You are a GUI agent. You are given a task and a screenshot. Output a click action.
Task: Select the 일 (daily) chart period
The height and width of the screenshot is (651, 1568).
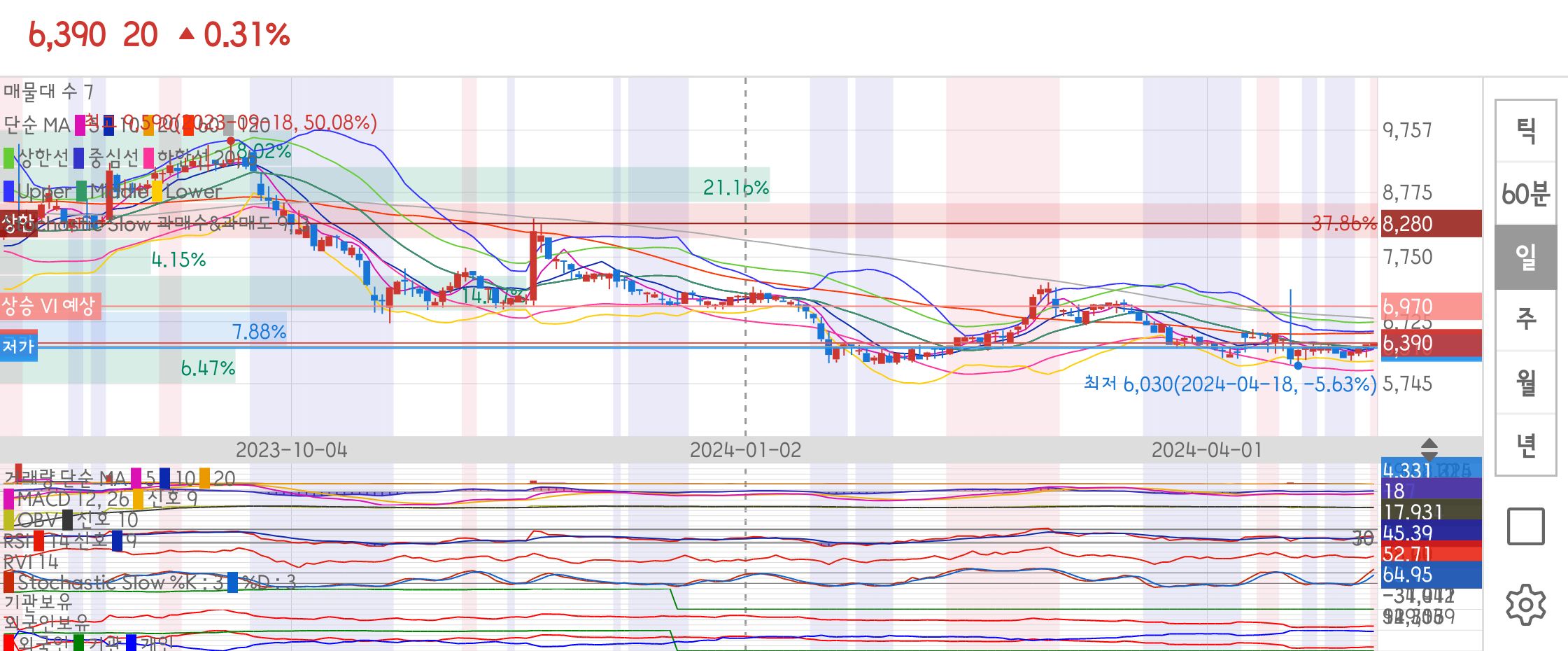[1525, 257]
